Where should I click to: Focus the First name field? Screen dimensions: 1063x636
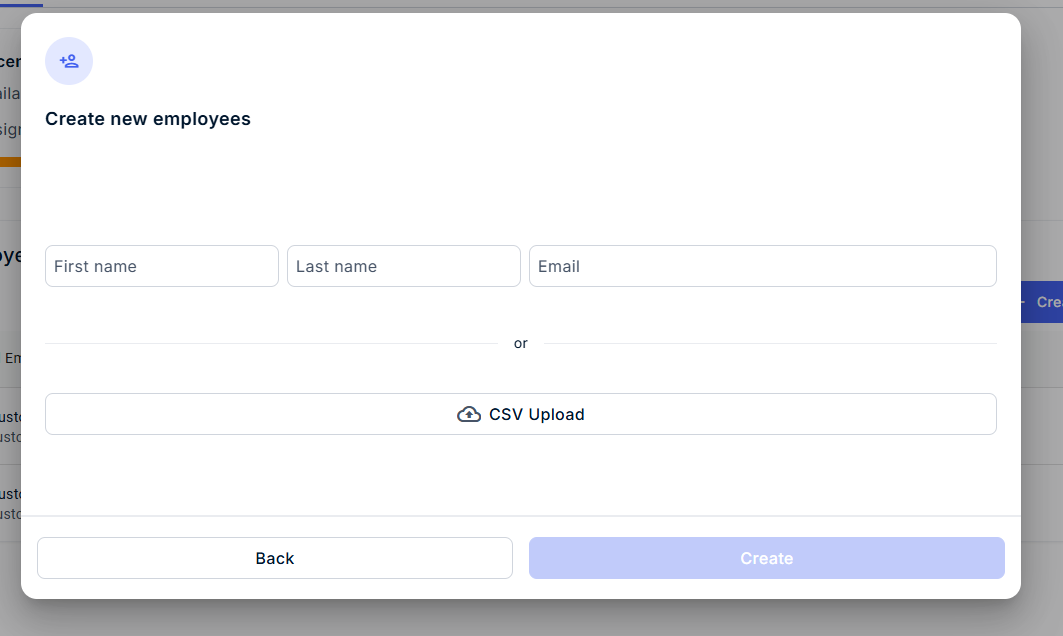pyautogui.click(x=162, y=266)
